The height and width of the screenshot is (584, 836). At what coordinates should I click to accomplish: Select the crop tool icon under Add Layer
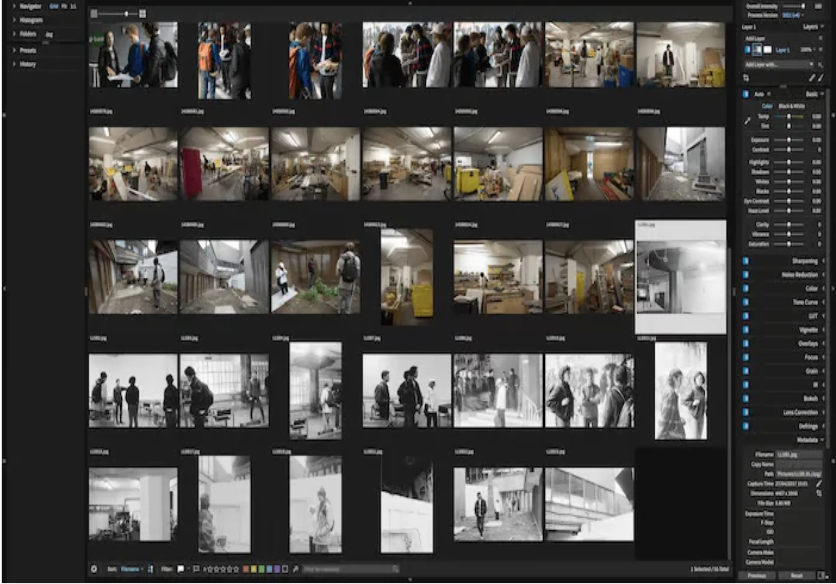[746, 78]
